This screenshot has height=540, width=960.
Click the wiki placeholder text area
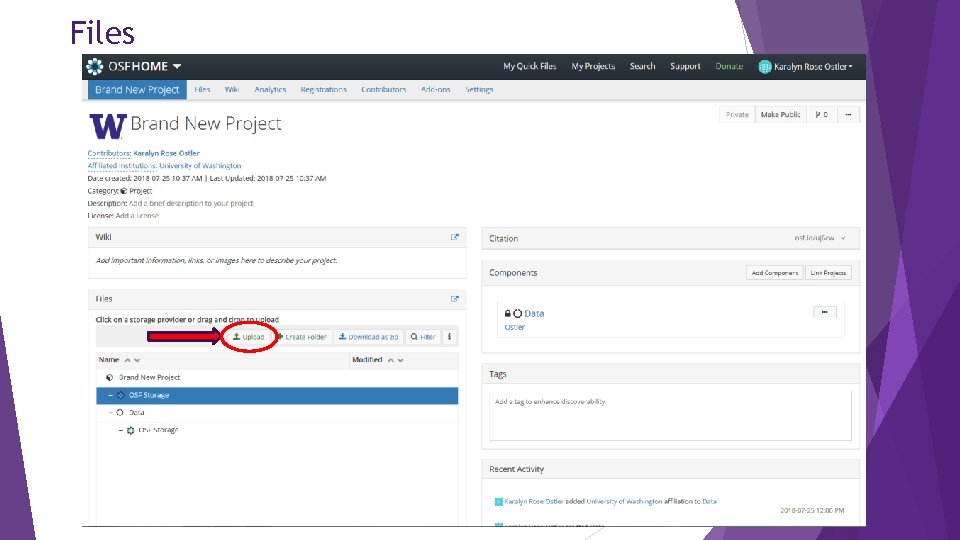click(216, 260)
